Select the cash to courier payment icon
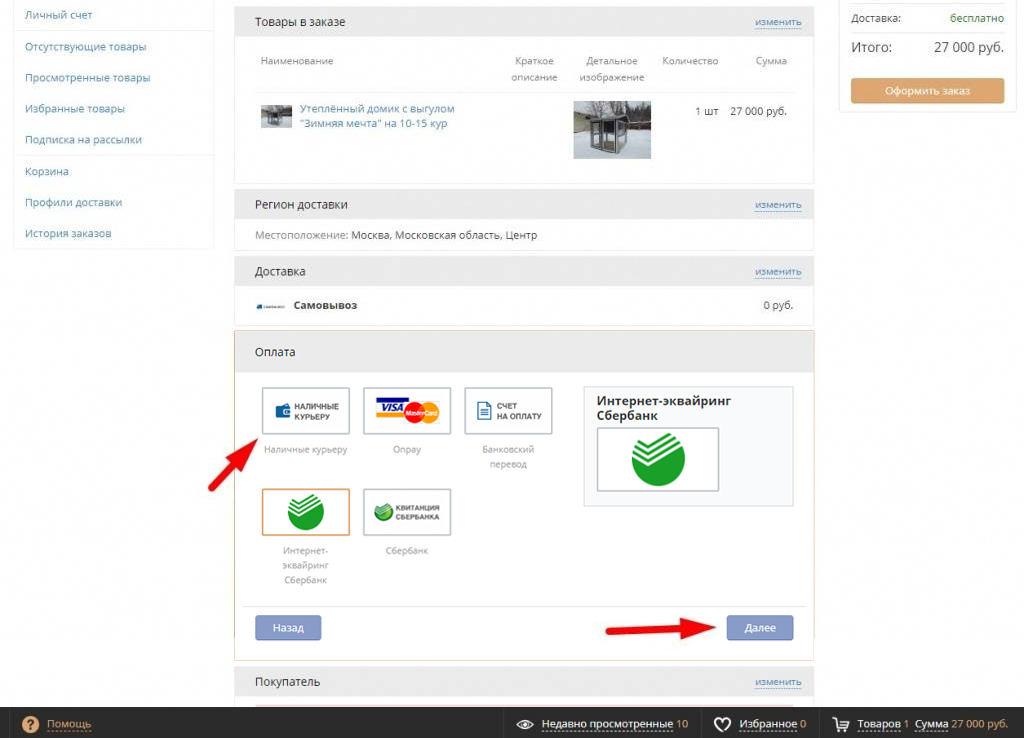The width and height of the screenshot is (1024, 738). (x=306, y=411)
